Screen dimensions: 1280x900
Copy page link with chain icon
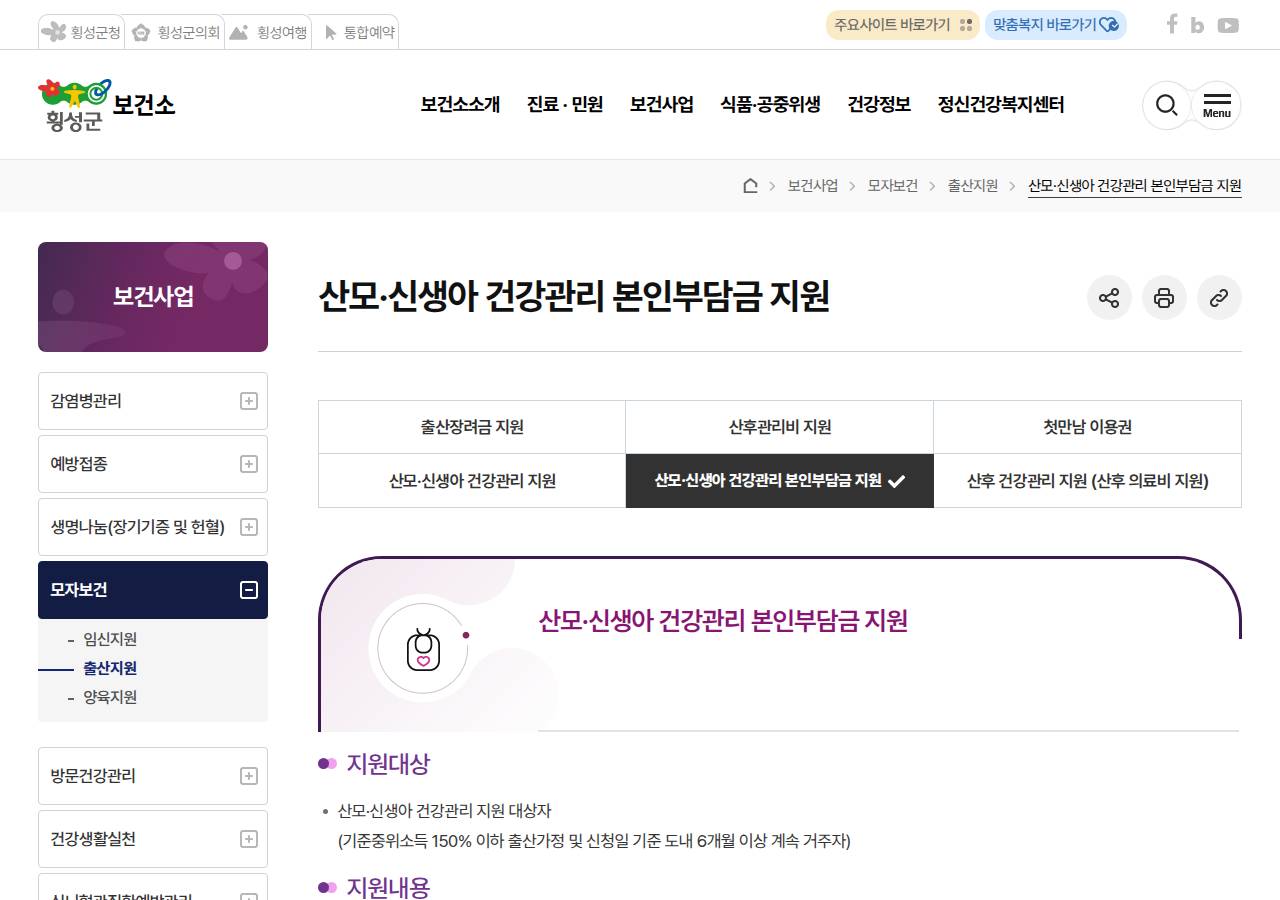click(1219, 298)
